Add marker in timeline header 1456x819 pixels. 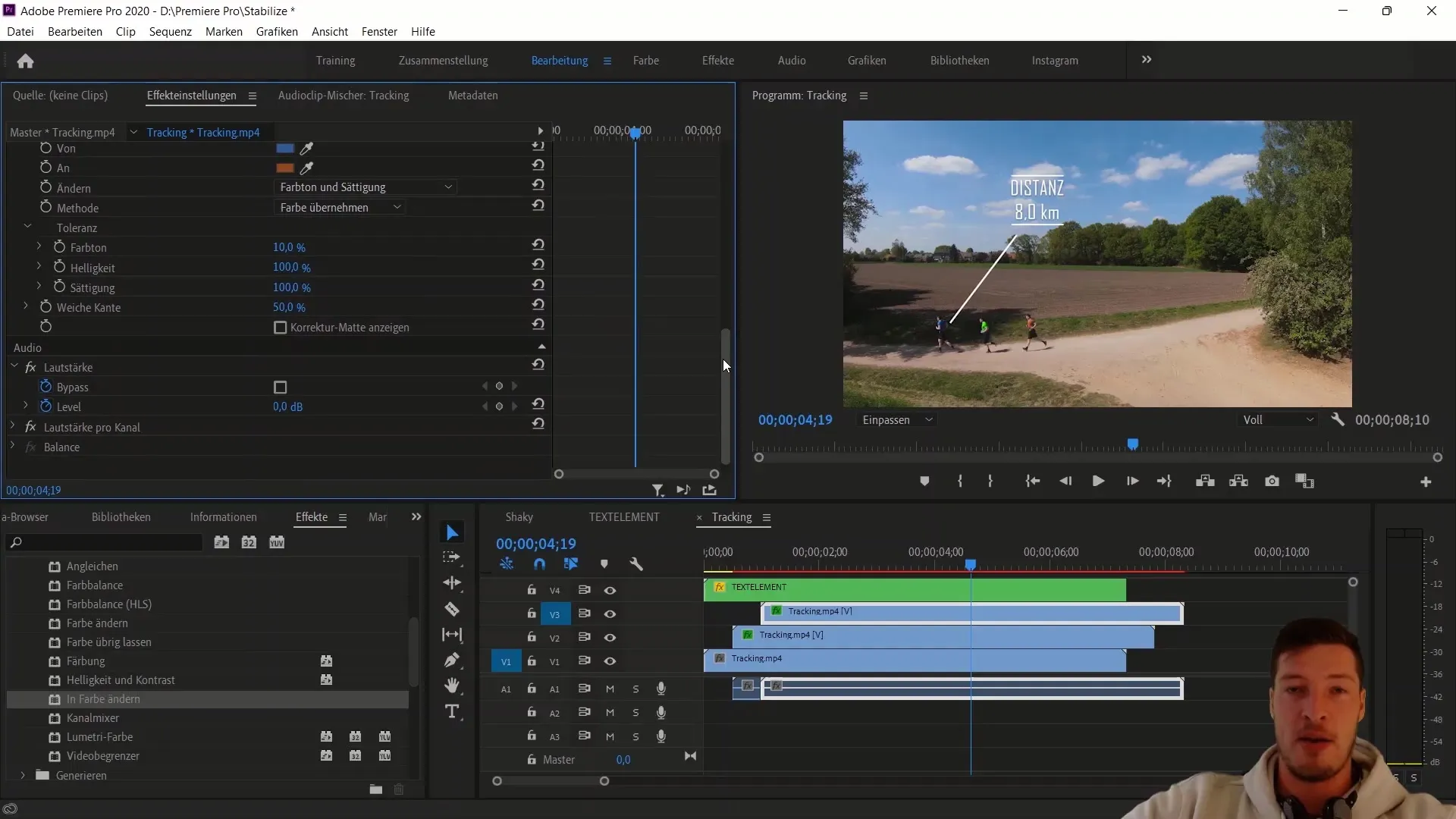(x=604, y=564)
